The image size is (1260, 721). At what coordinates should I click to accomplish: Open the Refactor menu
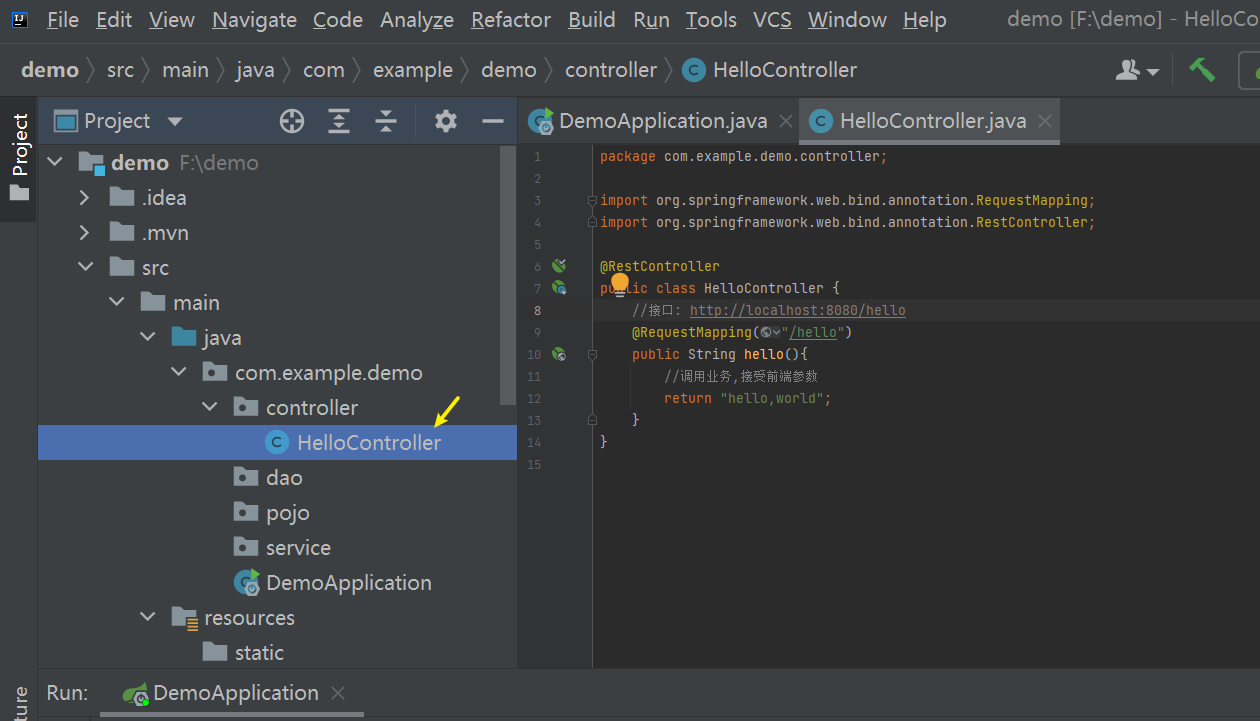click(511, 20)
